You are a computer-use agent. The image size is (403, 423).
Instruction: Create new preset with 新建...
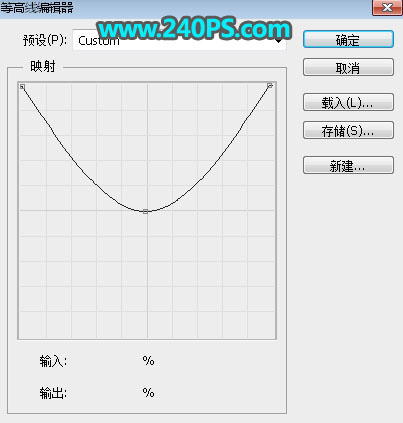[348, 165]
